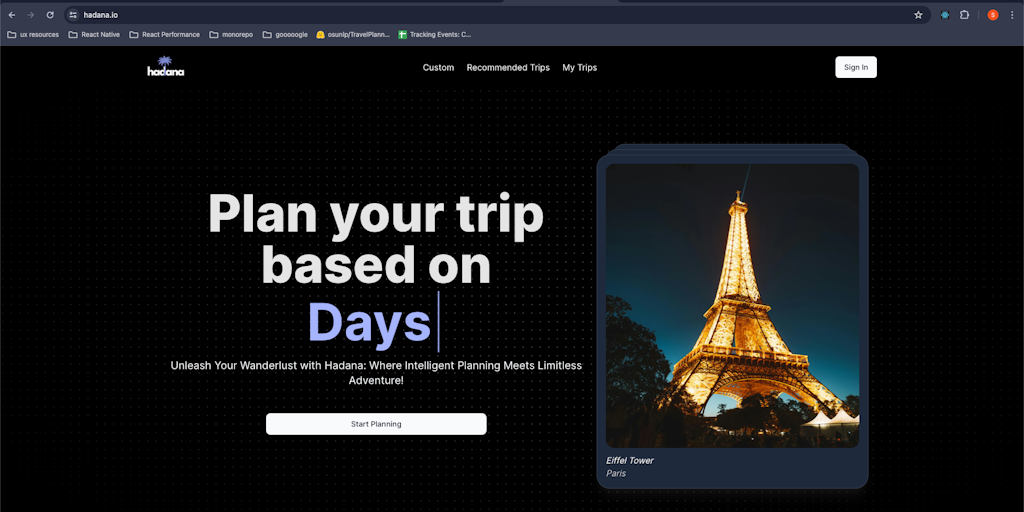The image size is (1024, 512).
Task: Open the React Performance bookmark folder
Action: click(165, 35)
